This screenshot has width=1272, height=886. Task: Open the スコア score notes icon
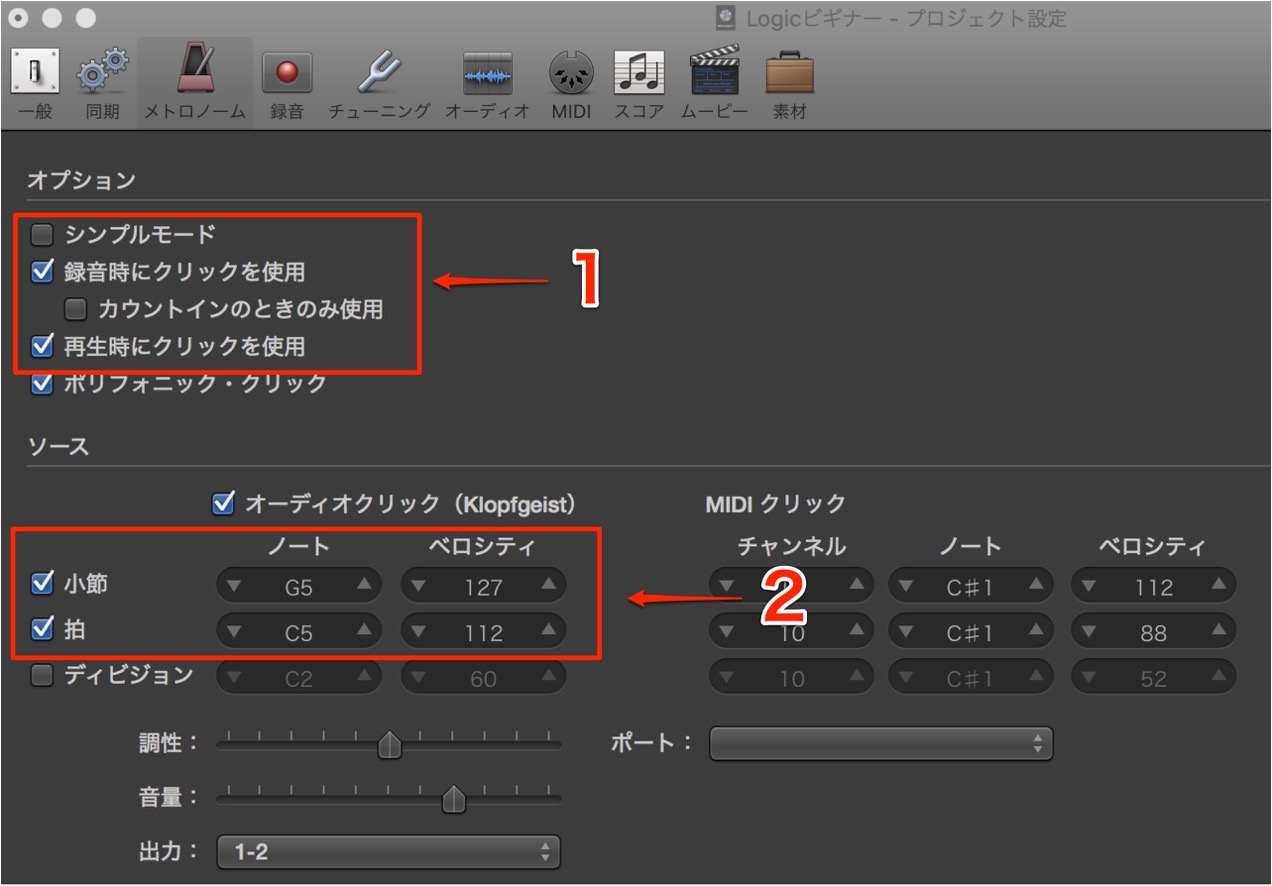(x=639, y=73)
